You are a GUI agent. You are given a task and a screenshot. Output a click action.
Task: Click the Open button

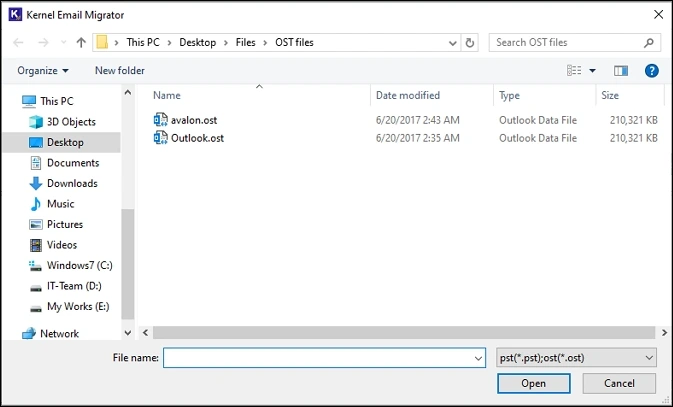(534, 383)
